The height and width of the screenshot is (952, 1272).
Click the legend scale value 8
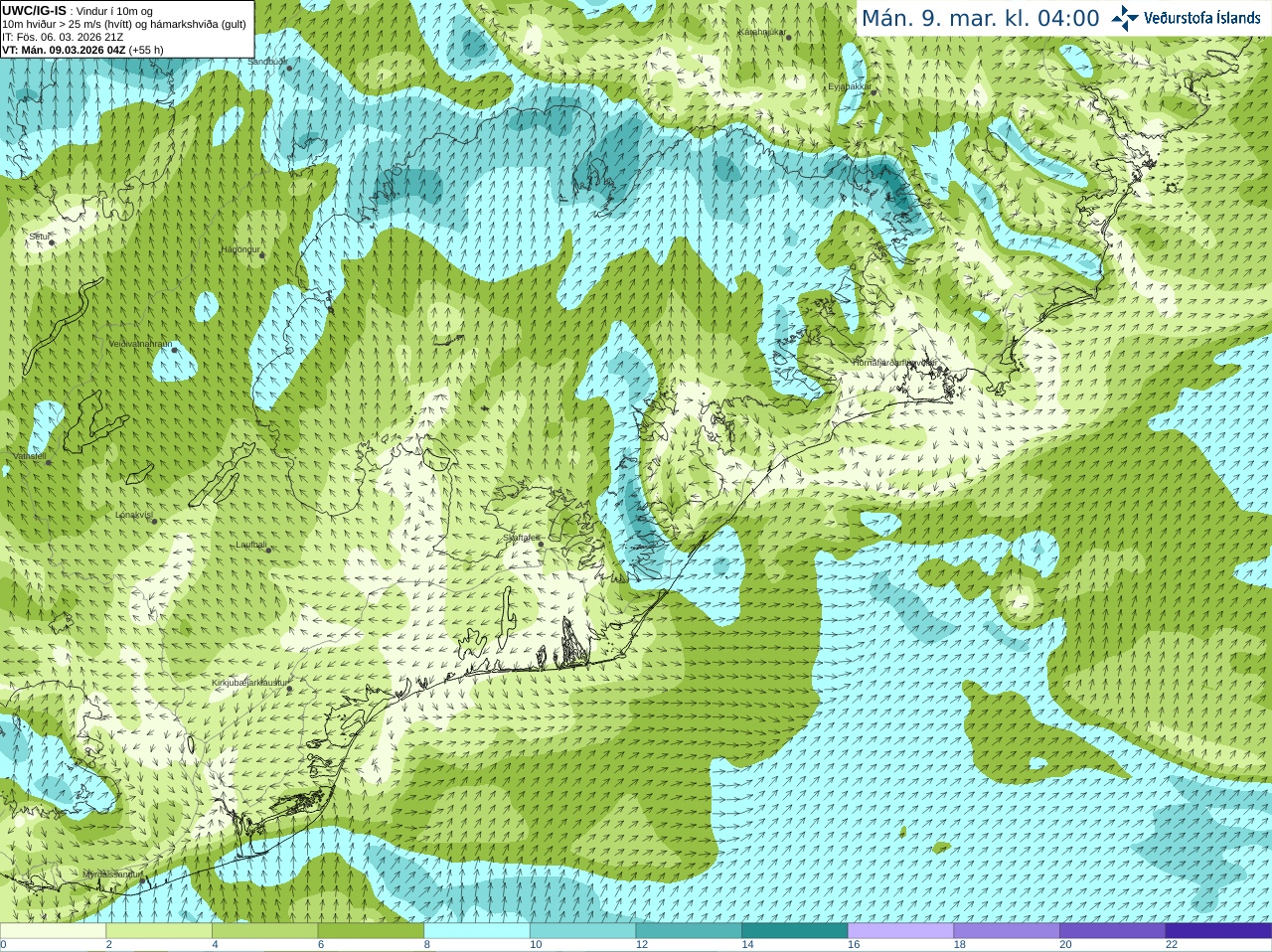(427, 945)
